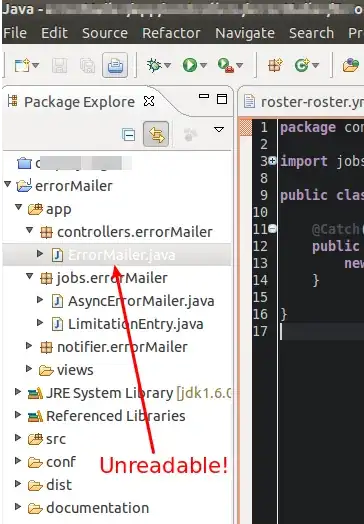Click the Collapse All icon in Package Explorer

[129, 134]
